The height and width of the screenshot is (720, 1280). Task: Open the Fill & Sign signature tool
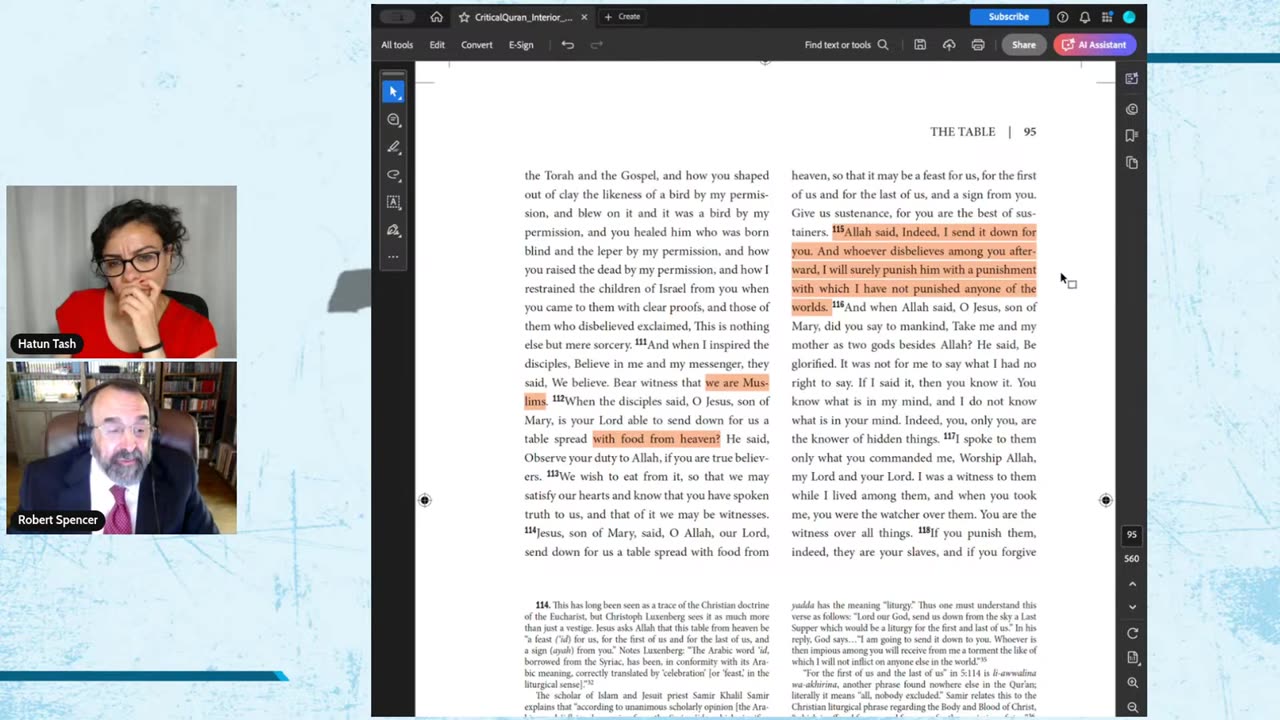point(393,230)
